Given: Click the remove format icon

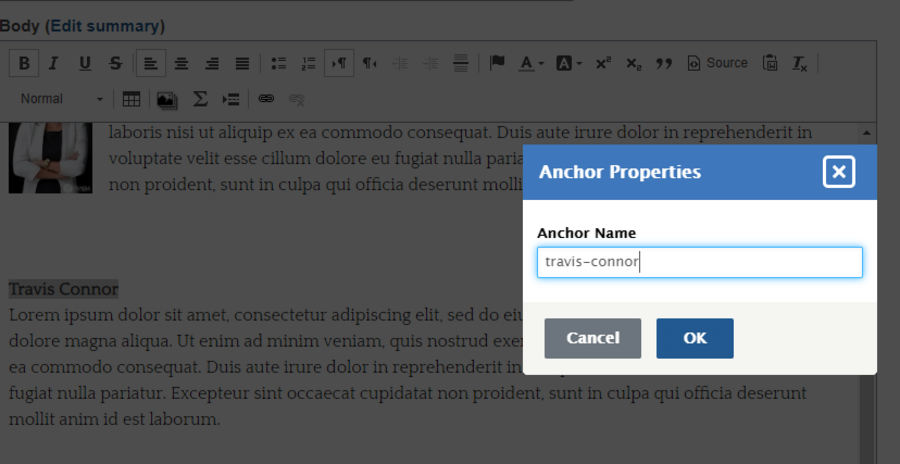Looking at the screenshot, I should (x=800, y=63).
